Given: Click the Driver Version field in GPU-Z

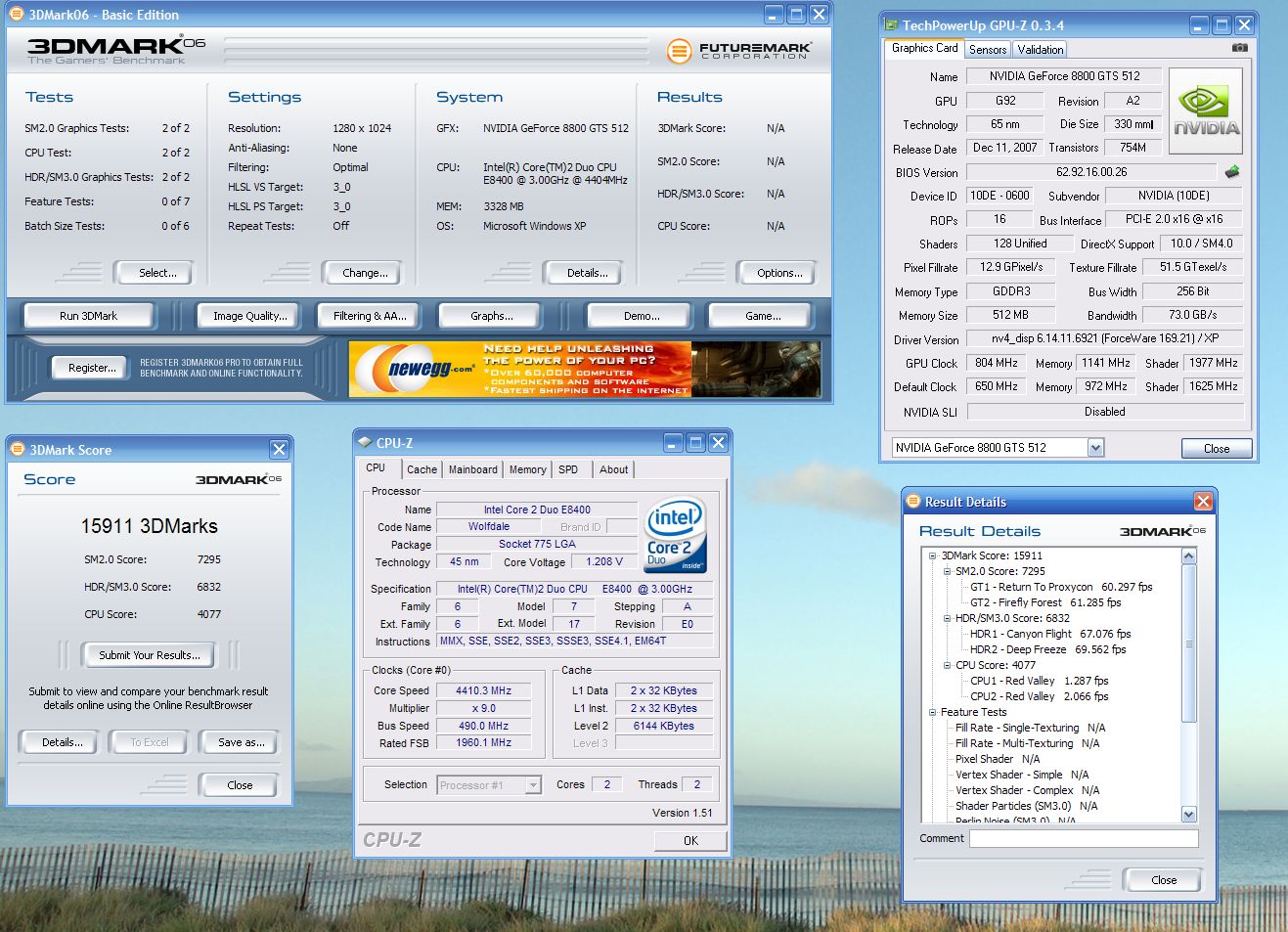Looking at the screenshot, I should click(1104, 338).
